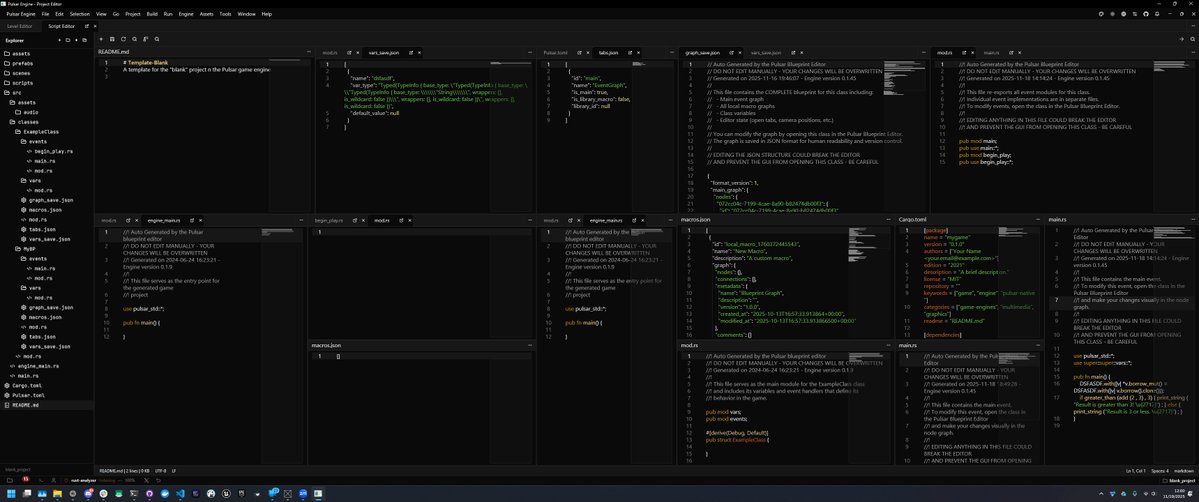Select the begin_play.rs editor tab
The width and height of the screenshot is (1199, 502).
point(327,220)
